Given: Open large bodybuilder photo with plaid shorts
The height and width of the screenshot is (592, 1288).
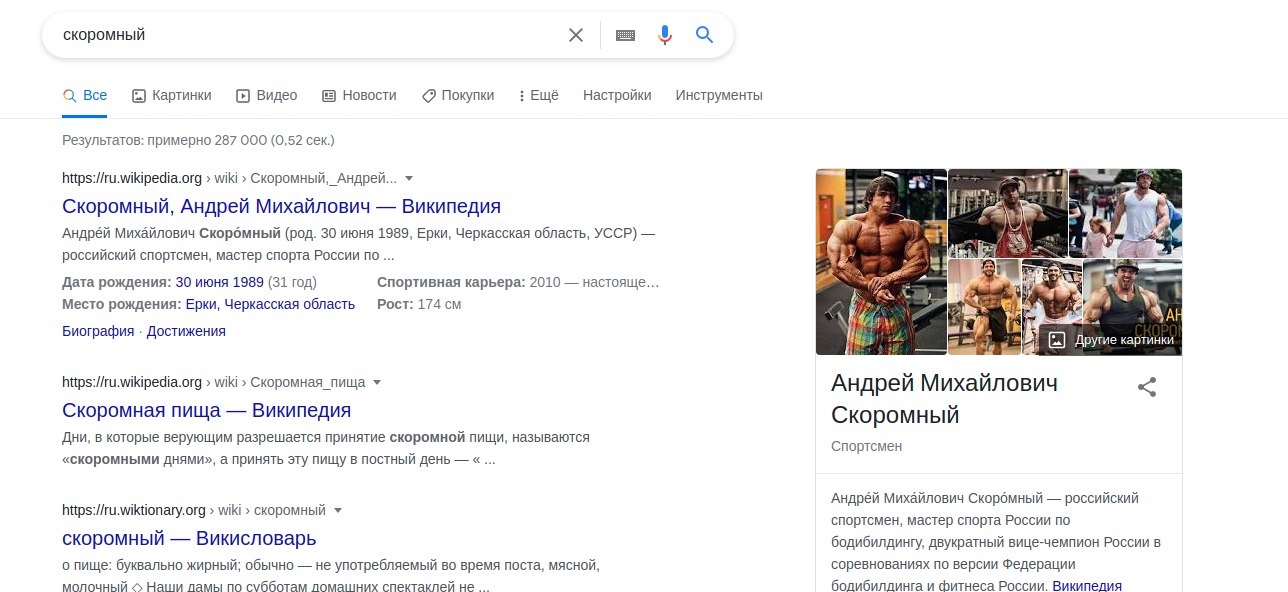Looking at the screenshot, I should tap(881, 262).
